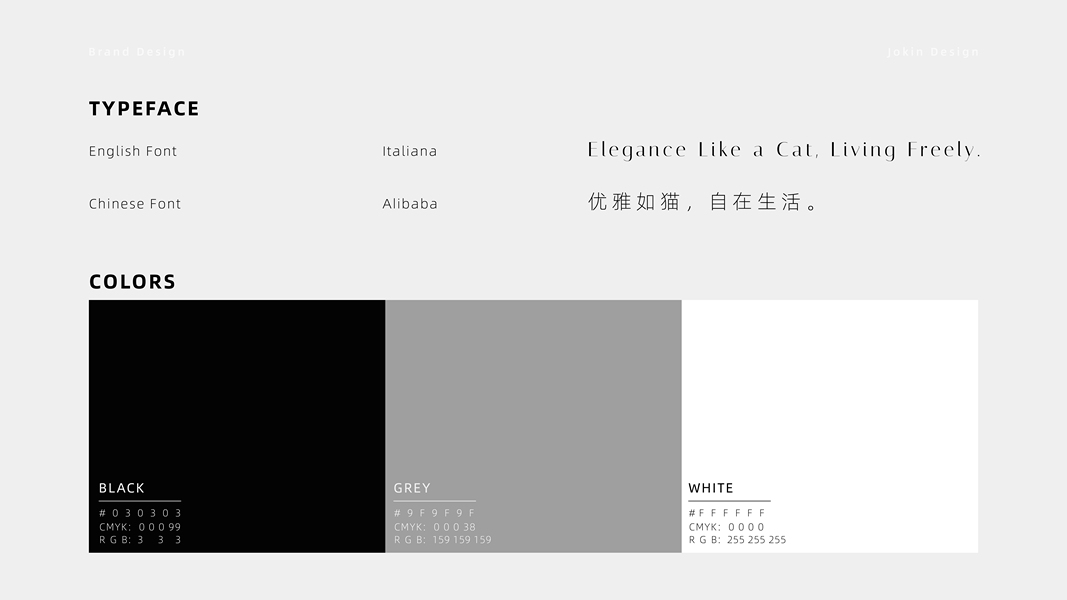Click 'CMYK: 0 0 0 99' value
The height and width of the screenshot is (600, 1067).
pos(139,527)
